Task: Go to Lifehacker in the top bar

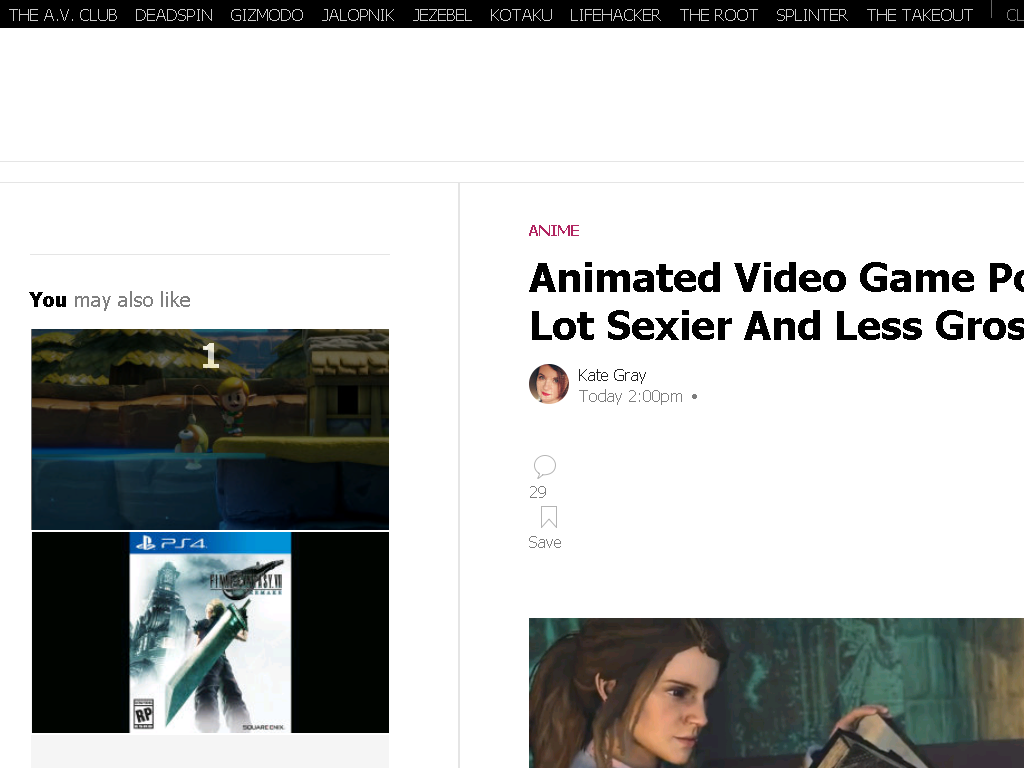Action: coord(615,14)
